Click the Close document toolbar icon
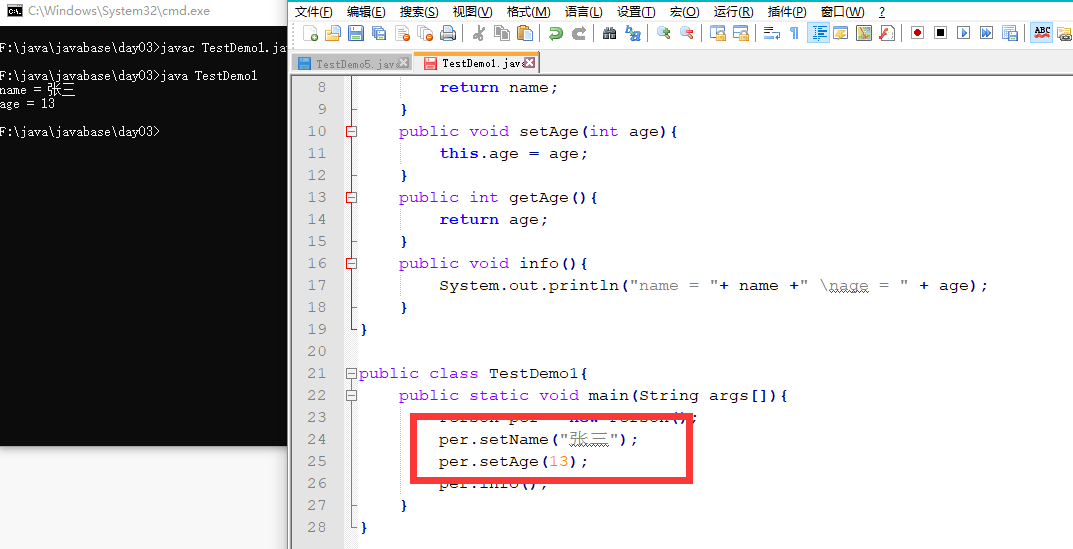1073x549 pixels. pos(402,33)
